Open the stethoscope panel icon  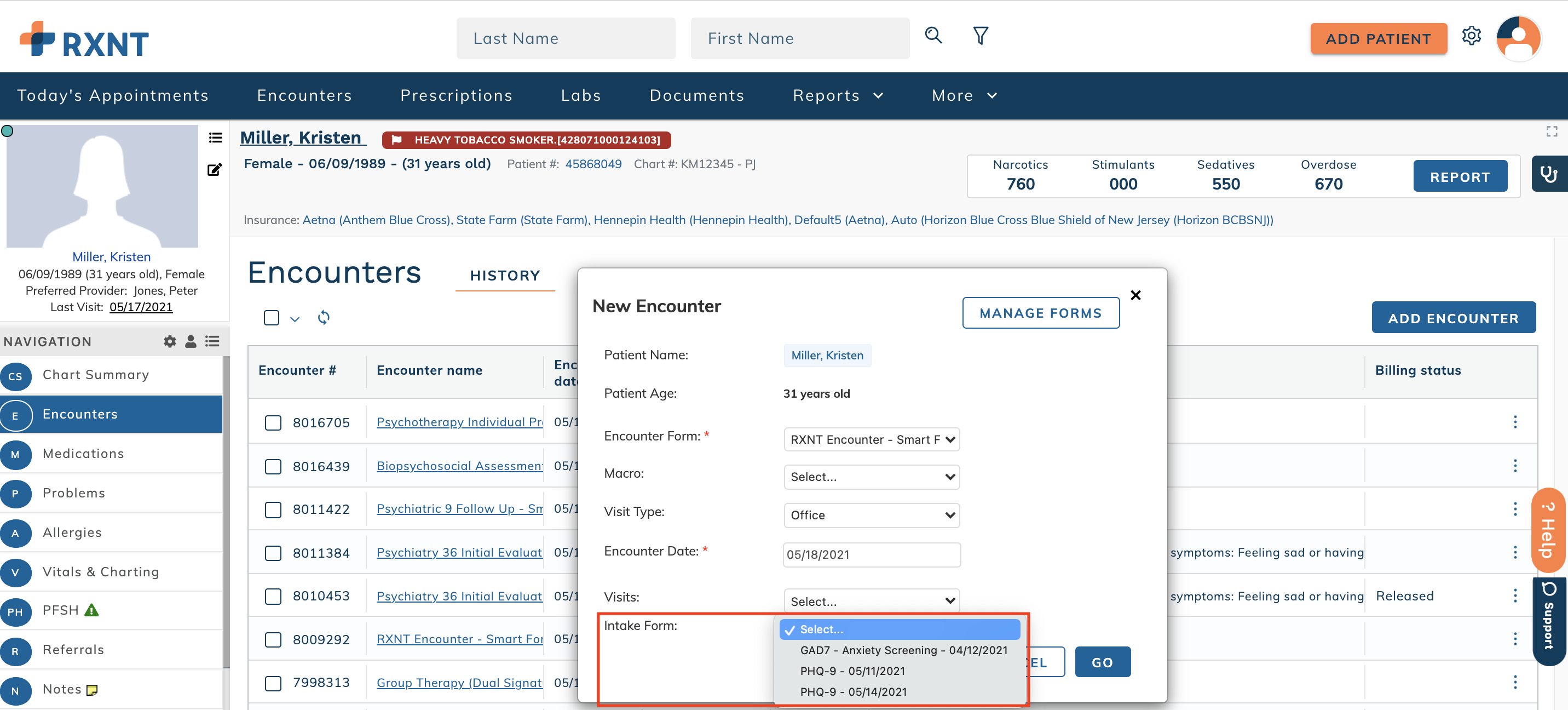1549,174
